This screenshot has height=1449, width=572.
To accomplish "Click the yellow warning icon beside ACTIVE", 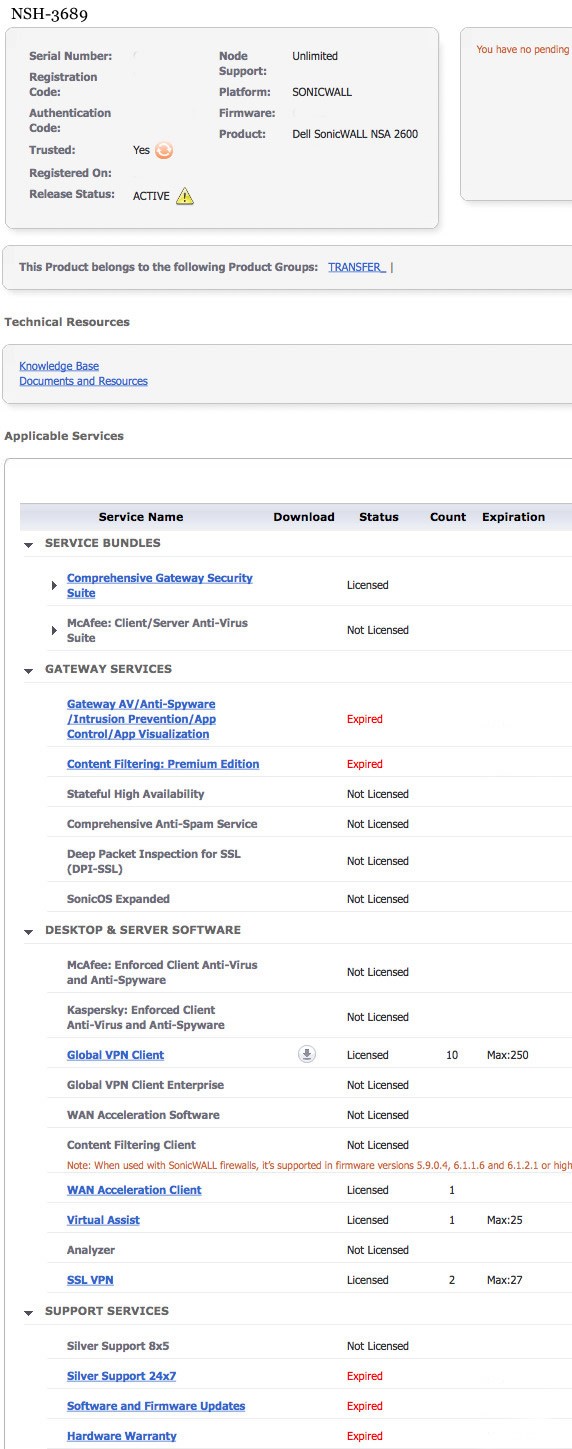I will (x=185, y=196).
